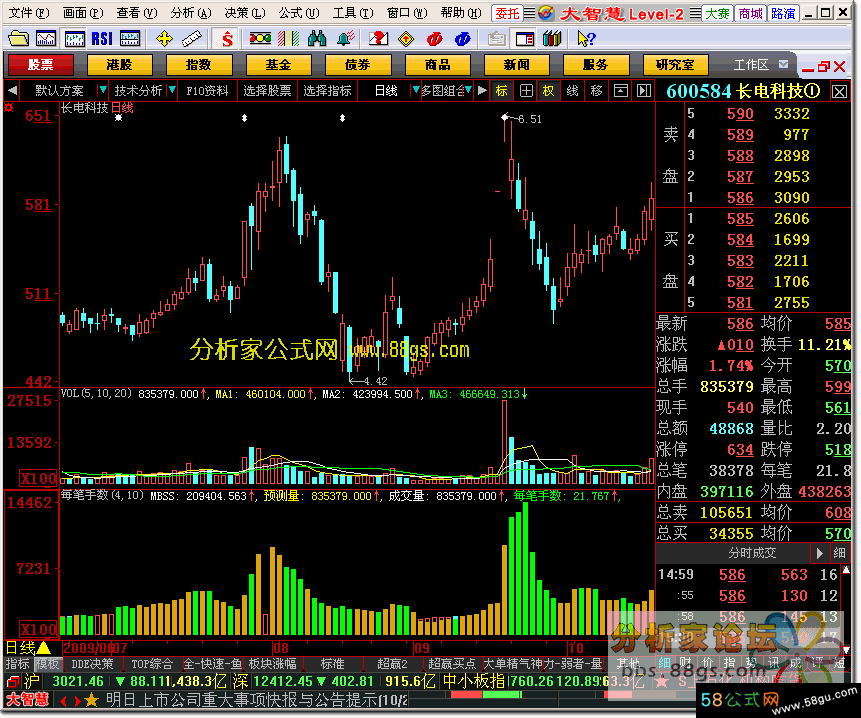The height and width of the screenshot is (718, 861).
Task: Click the split panel icon left of 600584
Action: click(x=644, y=91)
